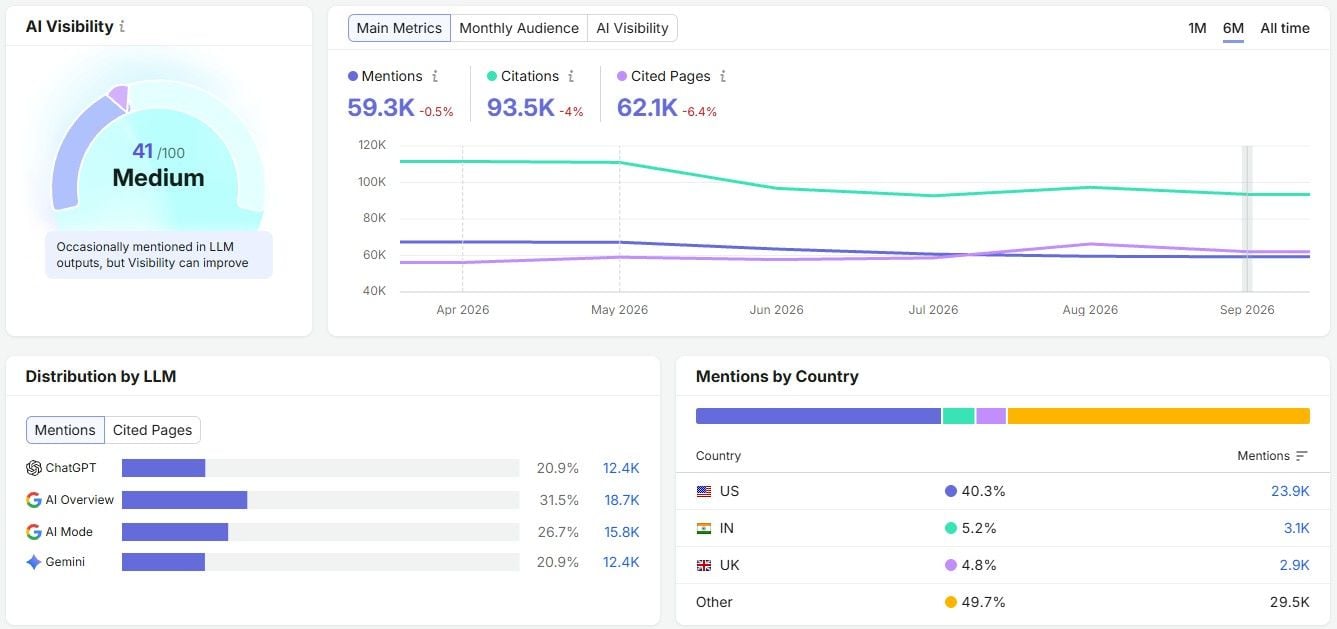The image size is (1337, 629).
Task: Toggle the Citations series legend dot
Action: pyautogui.click(x=492, y=76)
